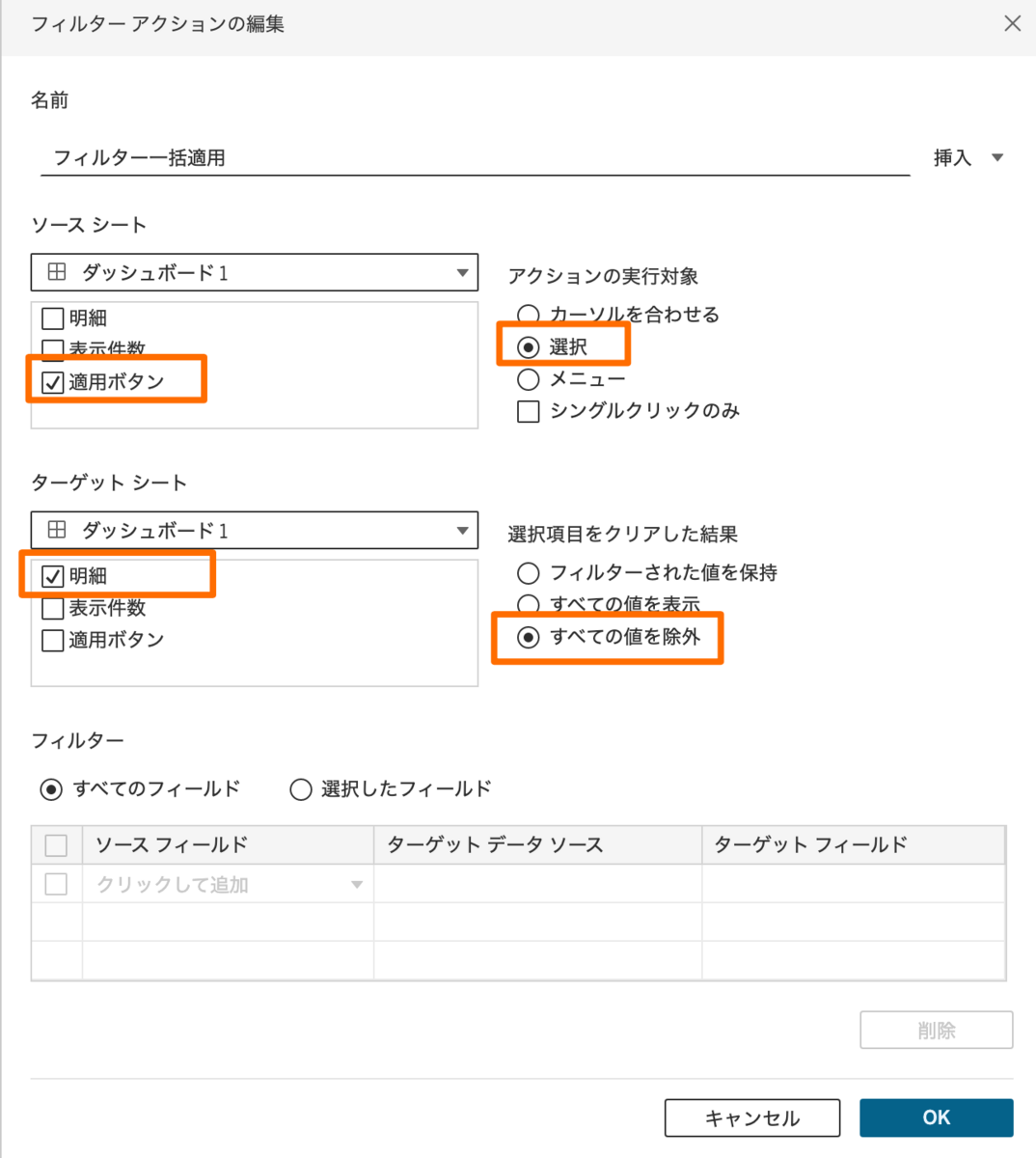The width and height of the screenshot is (1036, 1158).
Task: Select すべてのフィールド filter option
Action: click(51, 789)
